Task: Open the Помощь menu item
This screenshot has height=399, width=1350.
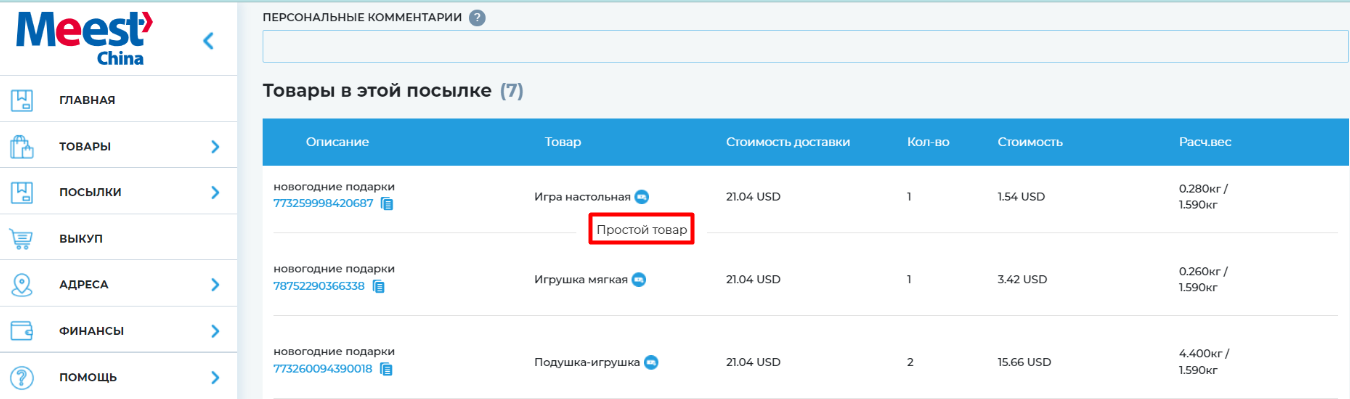Action: click(x=118, y=377)
